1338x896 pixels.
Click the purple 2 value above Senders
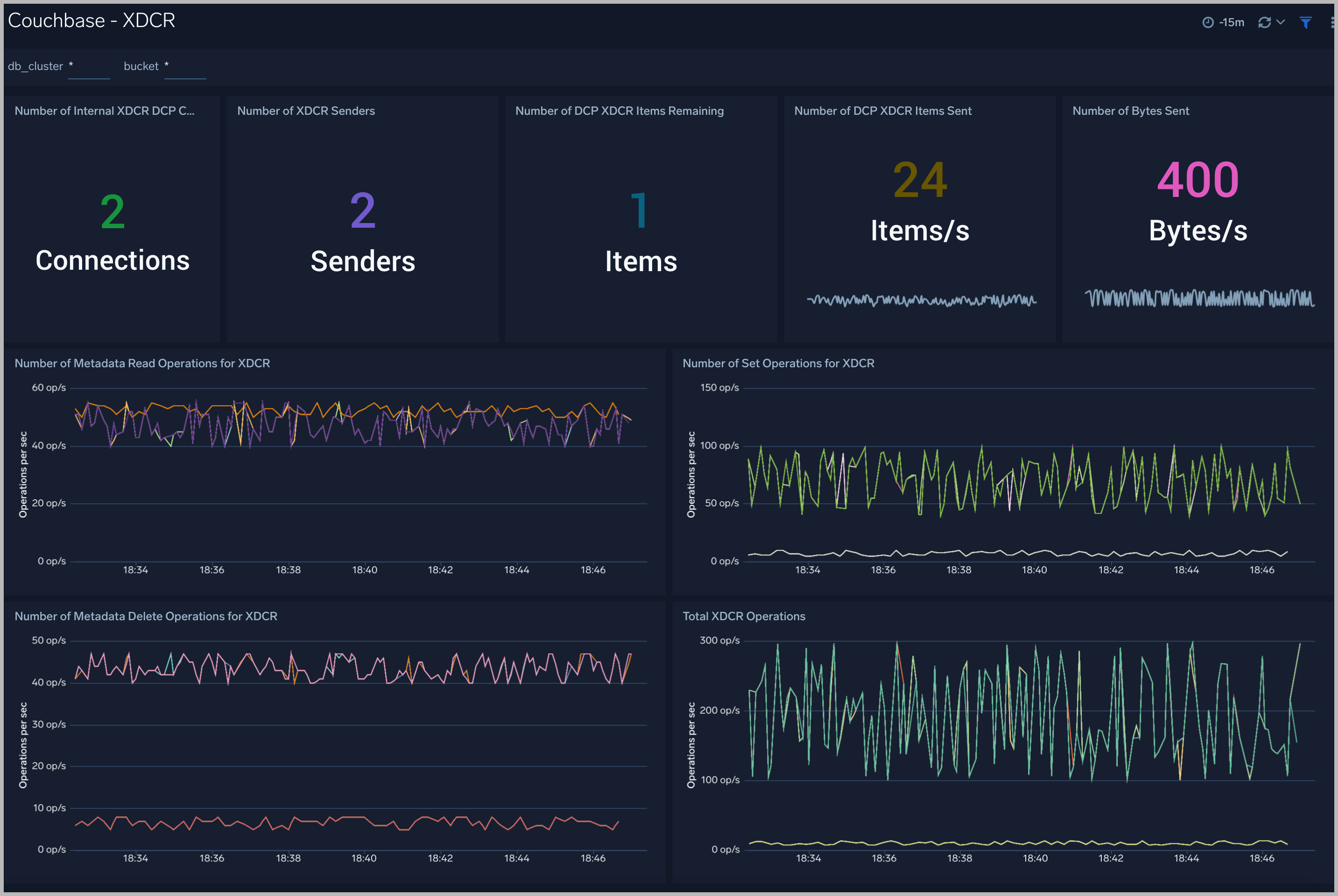click(x=363, y=211)
